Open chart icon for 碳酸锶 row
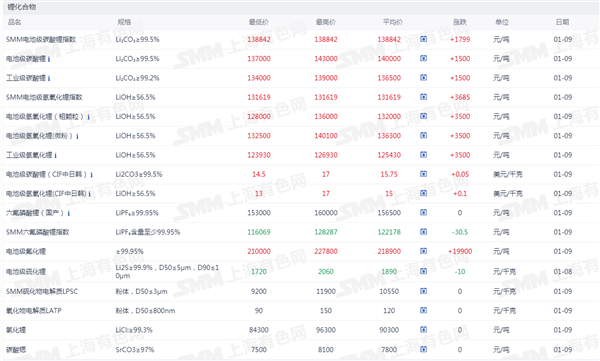The width and height of the screenshot is (600, 361). coord(423,349)
